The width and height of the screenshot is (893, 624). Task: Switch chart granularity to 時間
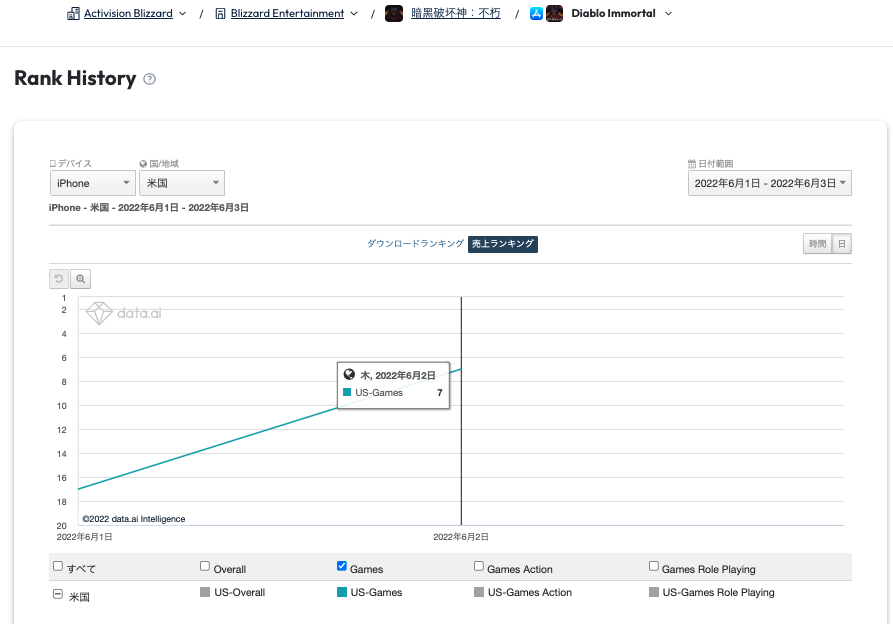[x=817, y=244]
